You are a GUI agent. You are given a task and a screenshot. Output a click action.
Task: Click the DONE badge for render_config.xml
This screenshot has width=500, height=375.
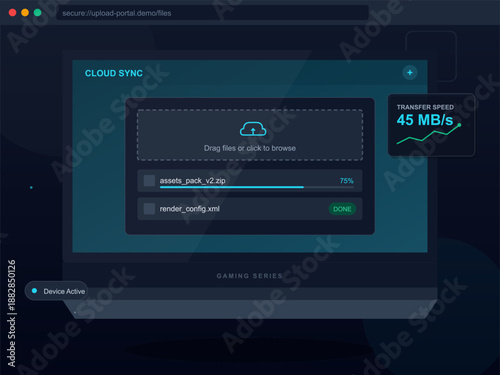coord(342,209)
